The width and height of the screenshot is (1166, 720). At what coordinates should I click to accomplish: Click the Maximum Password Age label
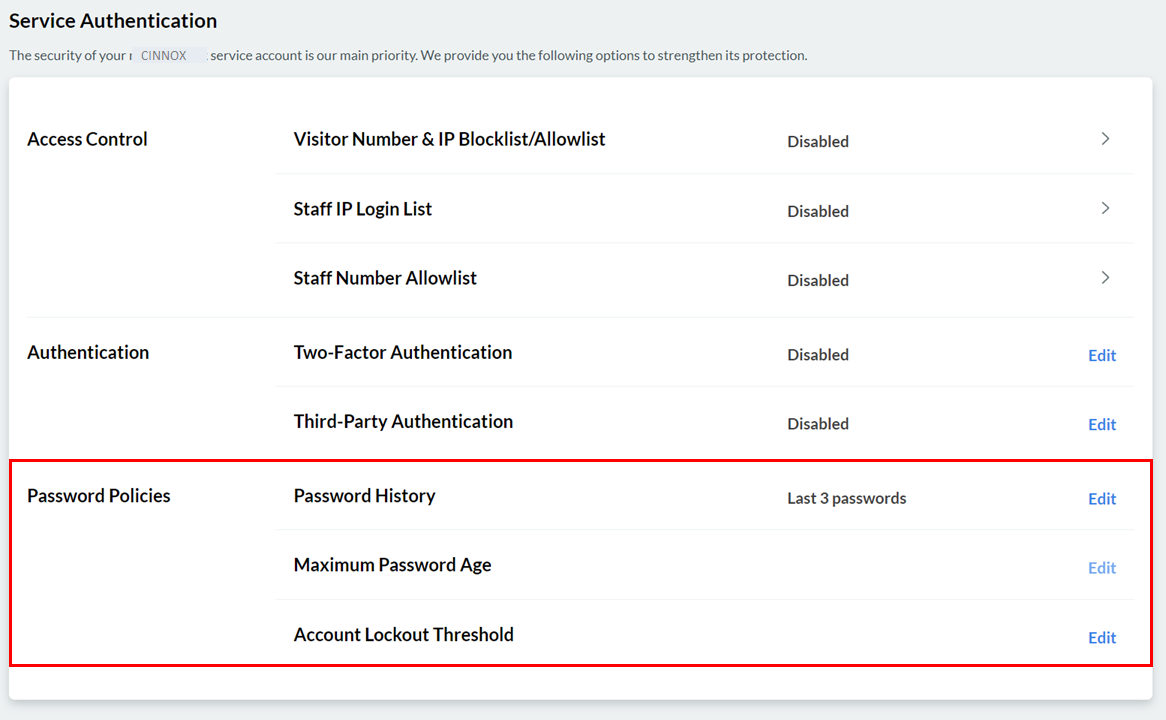pyautogui.click(x=393, y=565)
